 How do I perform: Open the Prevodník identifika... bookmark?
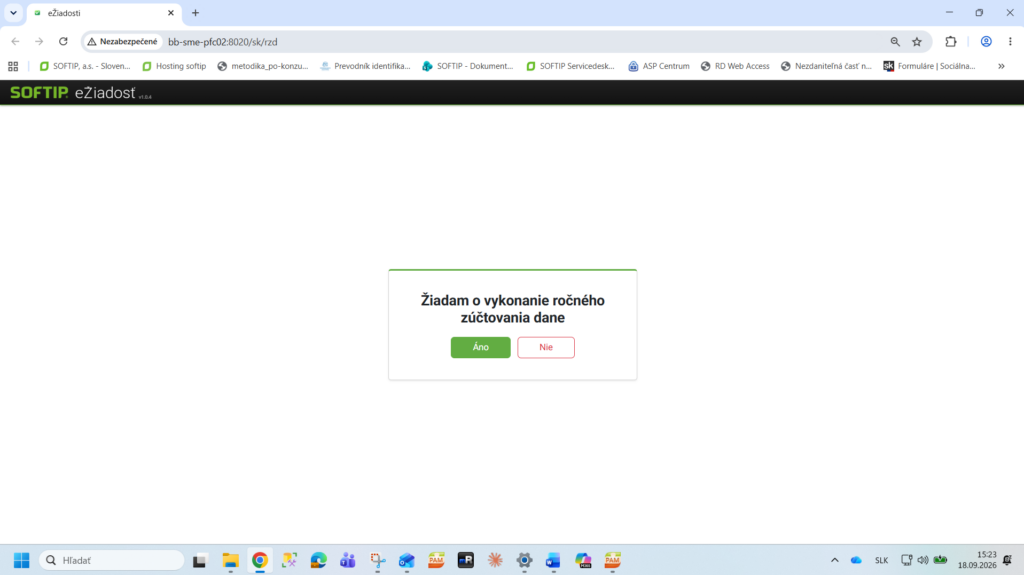(x=365, y=66)
